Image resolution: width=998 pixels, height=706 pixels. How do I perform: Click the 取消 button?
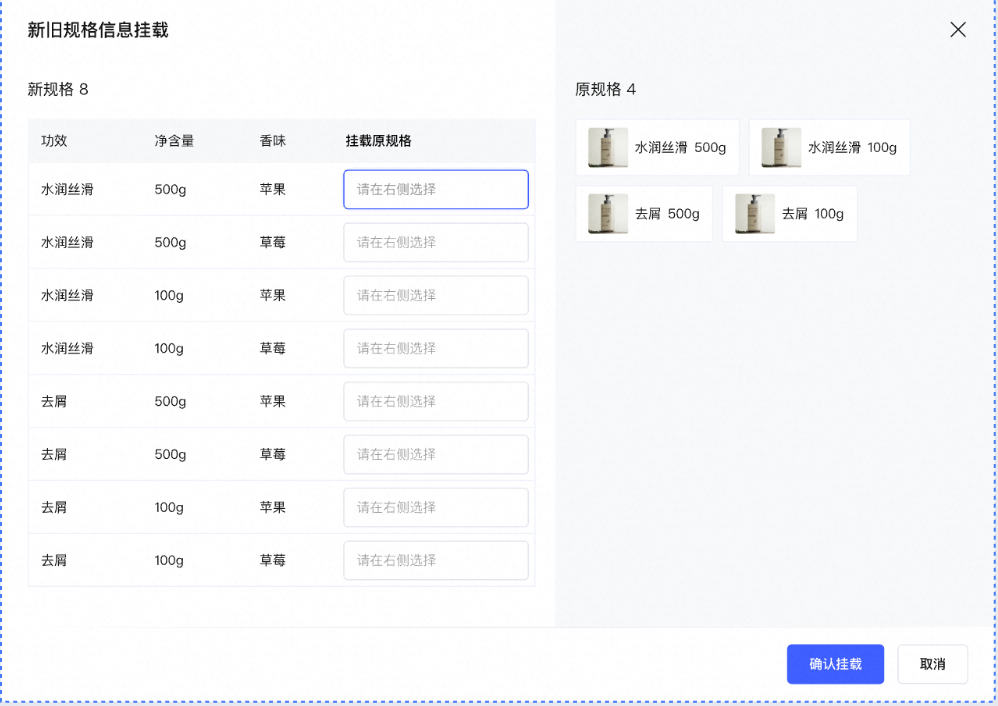[x=932, y=664]
